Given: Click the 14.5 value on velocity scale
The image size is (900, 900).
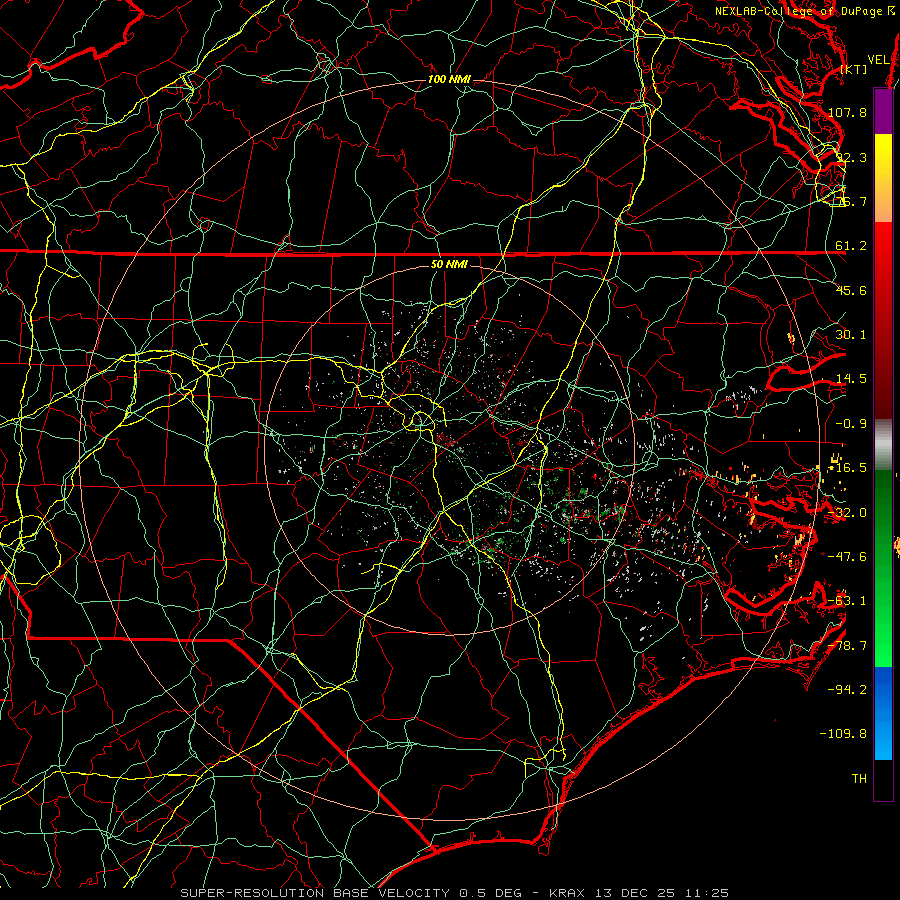Looking at the screenshot, I should (x=851, y=379).
